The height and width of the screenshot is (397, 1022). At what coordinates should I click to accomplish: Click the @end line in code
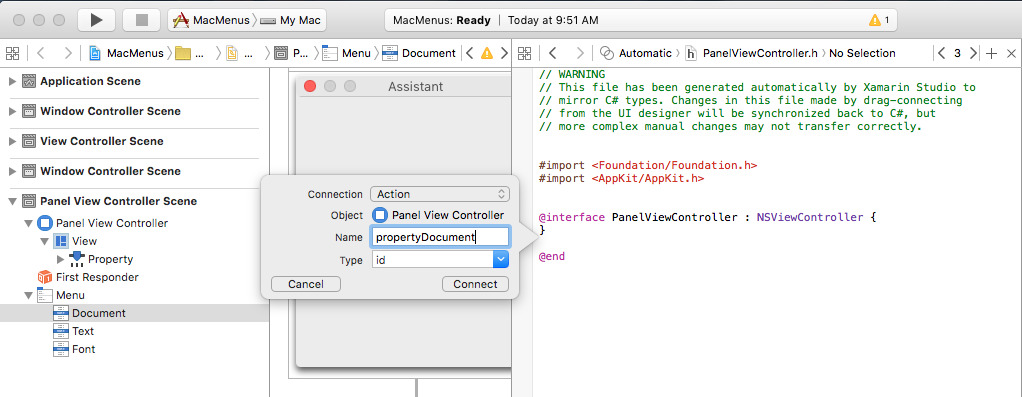tap(552, 256)
